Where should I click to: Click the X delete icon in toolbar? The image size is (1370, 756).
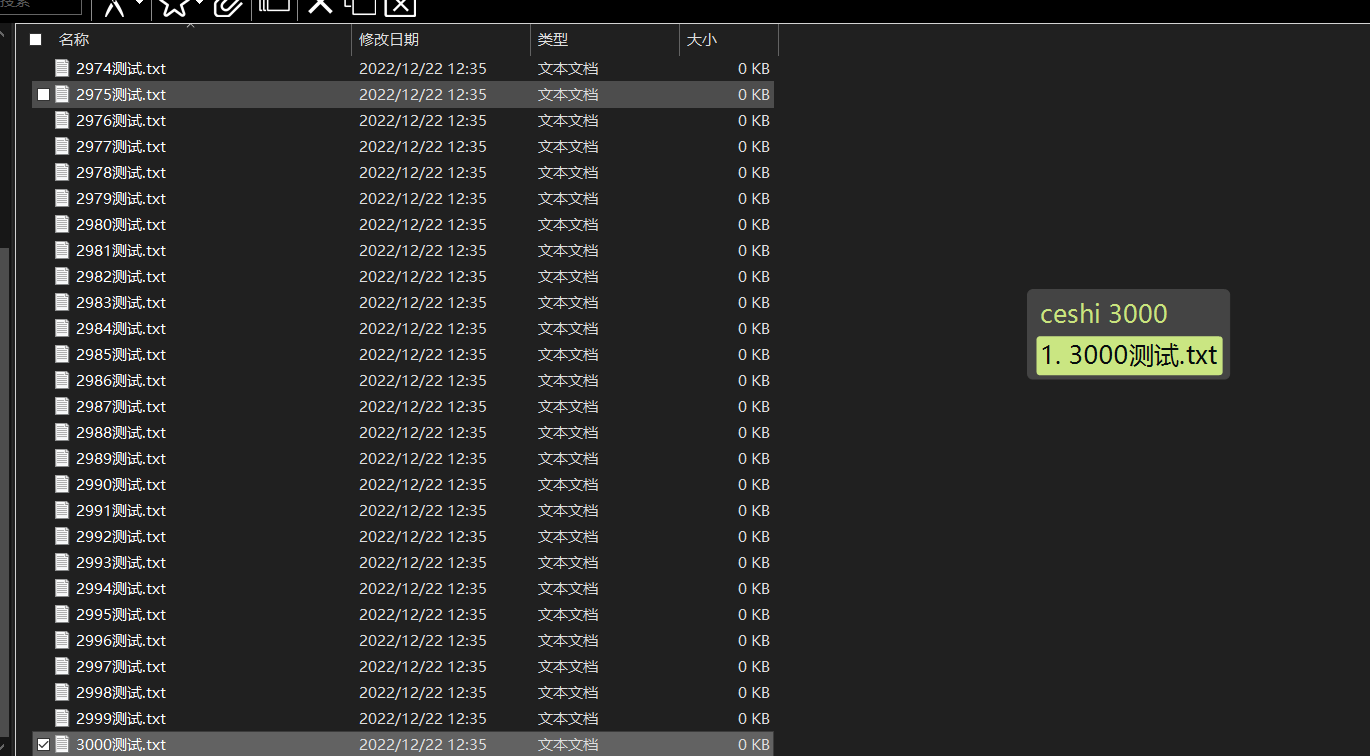320,6
